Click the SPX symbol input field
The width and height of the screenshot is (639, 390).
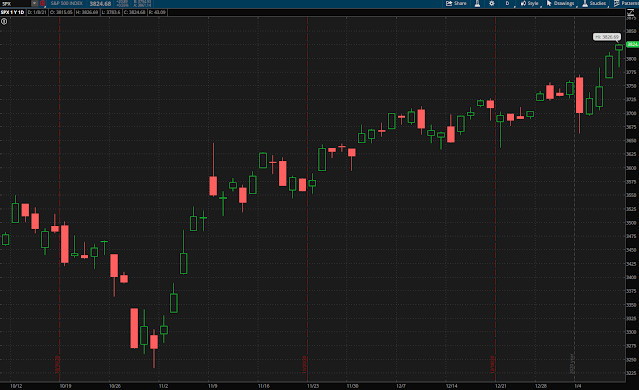15,4
